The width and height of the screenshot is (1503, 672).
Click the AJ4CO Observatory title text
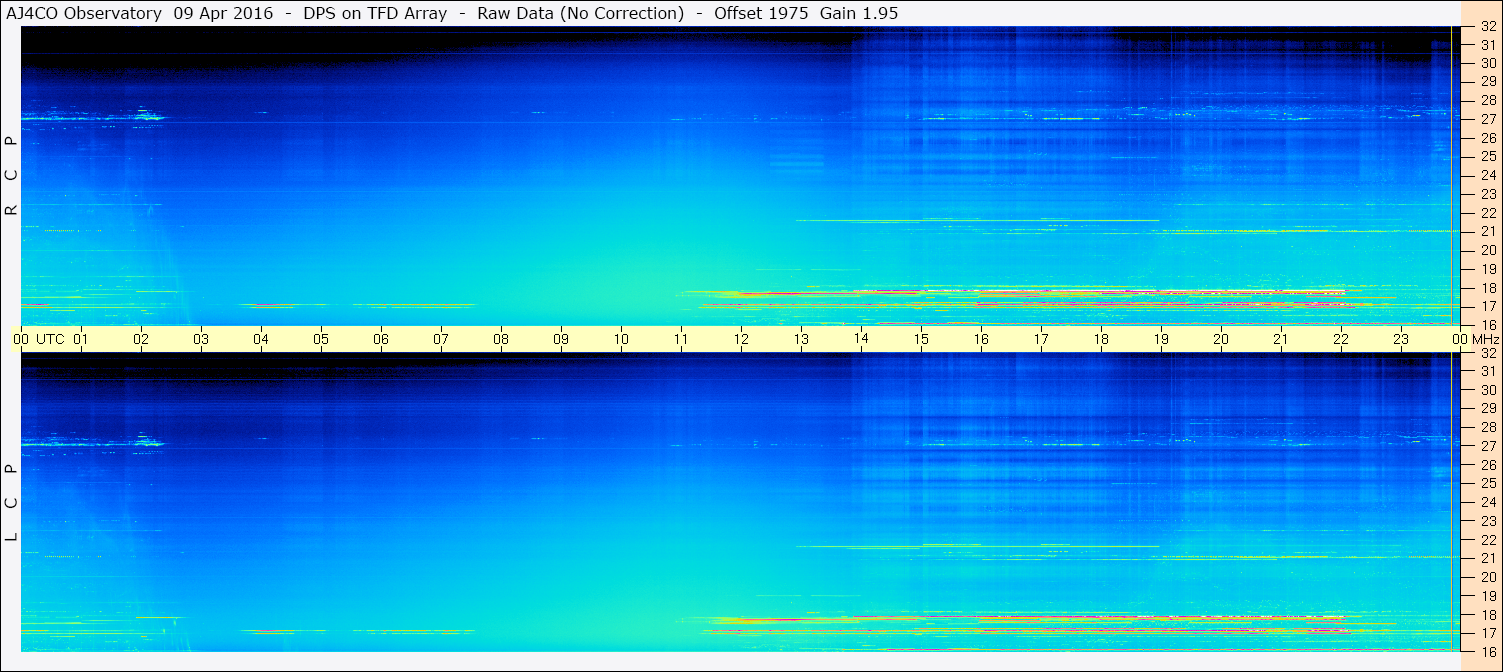coord(84,14)
